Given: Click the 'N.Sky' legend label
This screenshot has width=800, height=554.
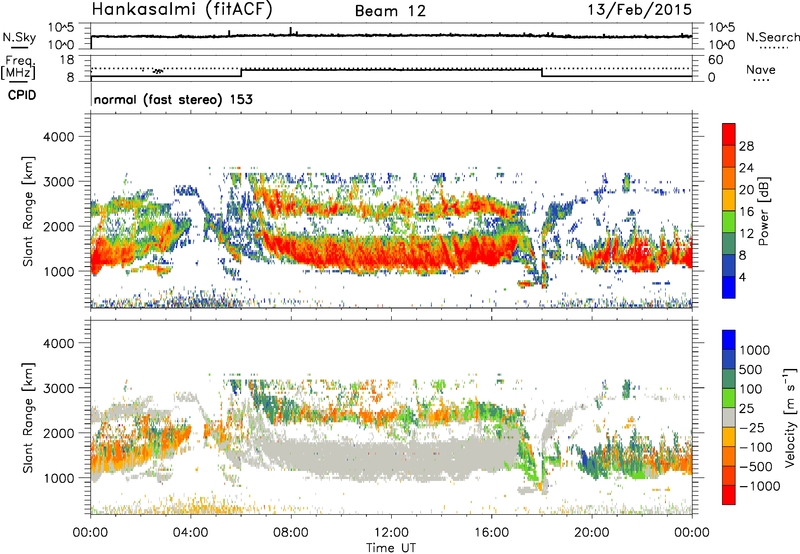Looking at the screenshot, I should 19,37.
